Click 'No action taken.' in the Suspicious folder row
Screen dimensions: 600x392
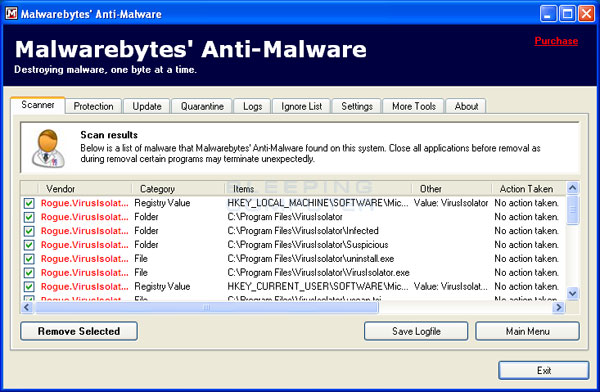click(x=526, y=245)
